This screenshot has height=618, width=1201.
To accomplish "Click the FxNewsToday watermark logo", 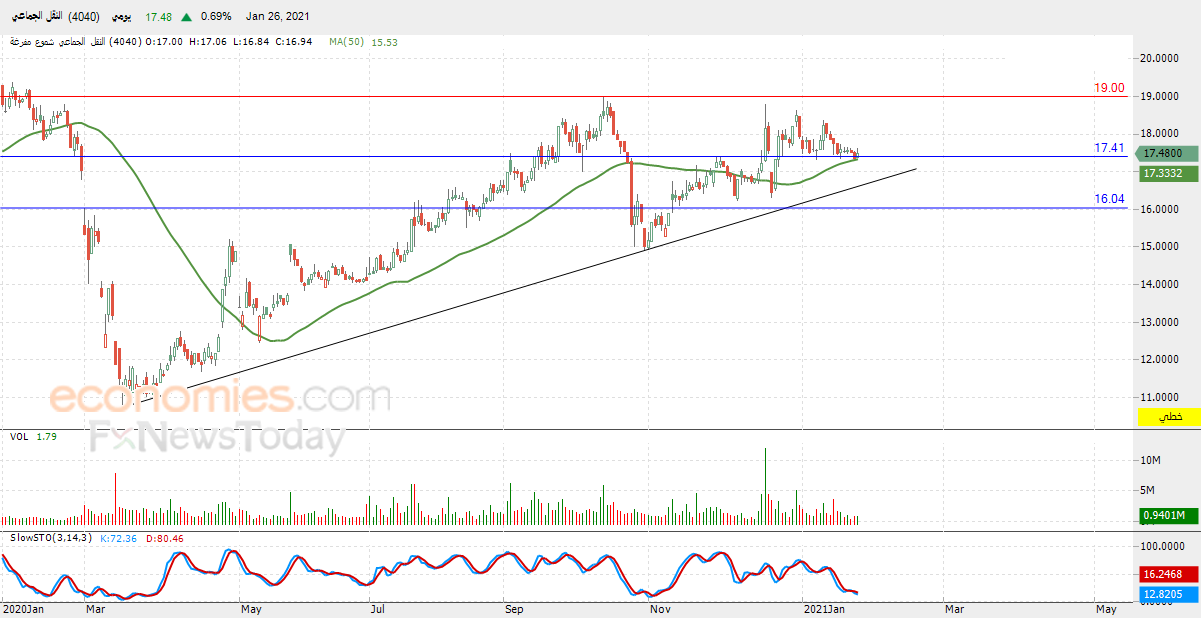I will click(217, 438).
